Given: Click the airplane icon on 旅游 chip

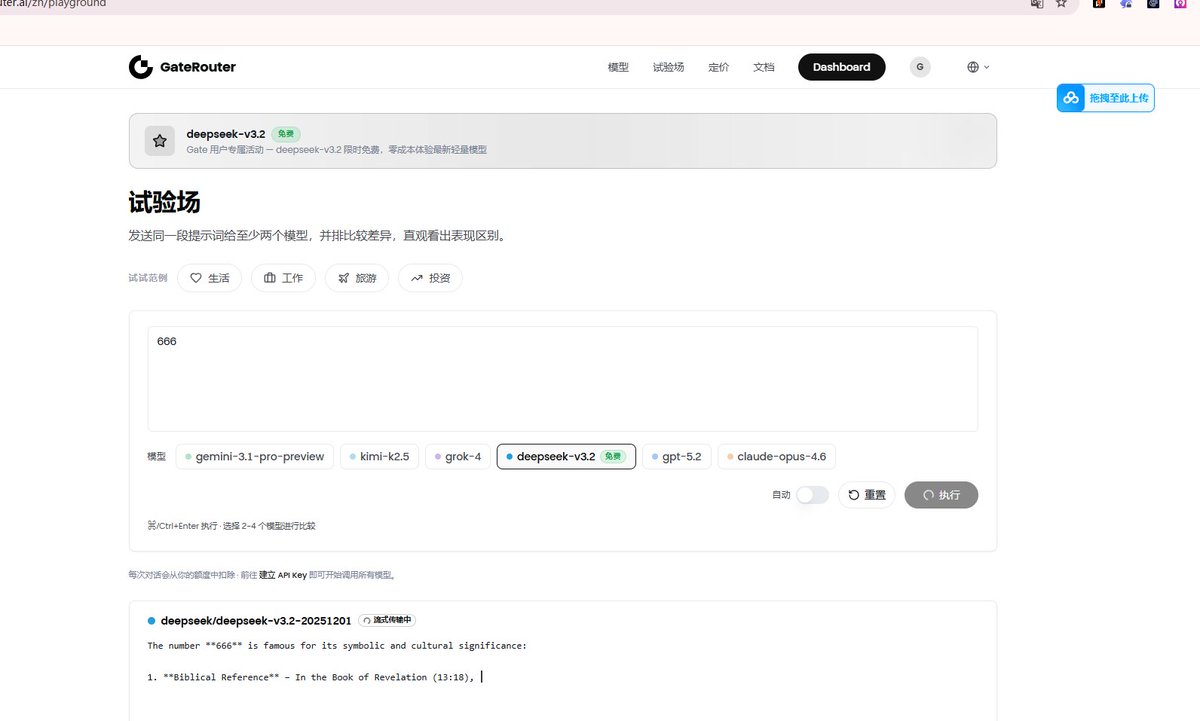Looking at the screenshot, I should click(x=344, y=278).
